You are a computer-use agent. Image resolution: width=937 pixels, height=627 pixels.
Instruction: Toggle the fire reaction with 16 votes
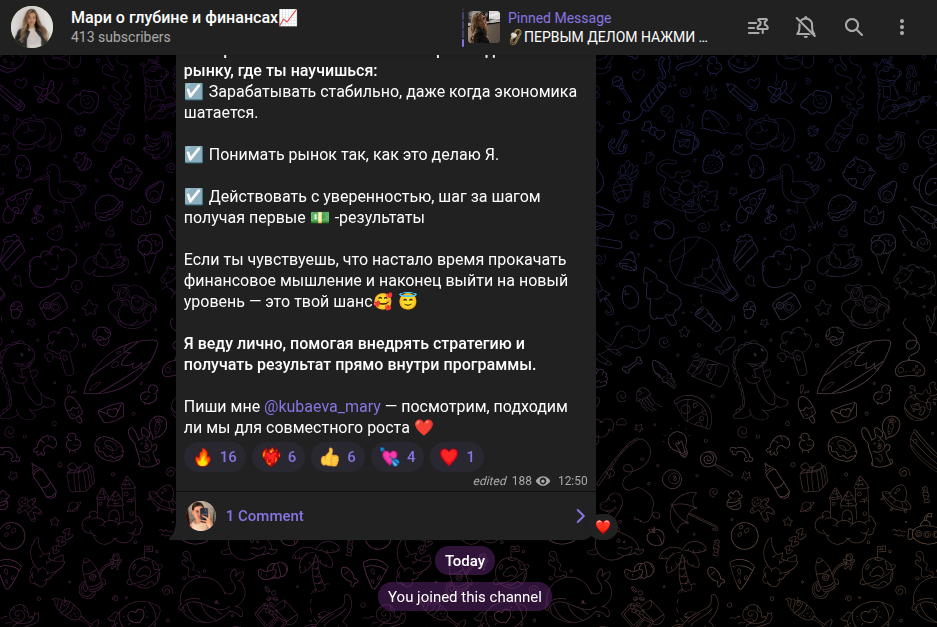[x=215, y=457]
